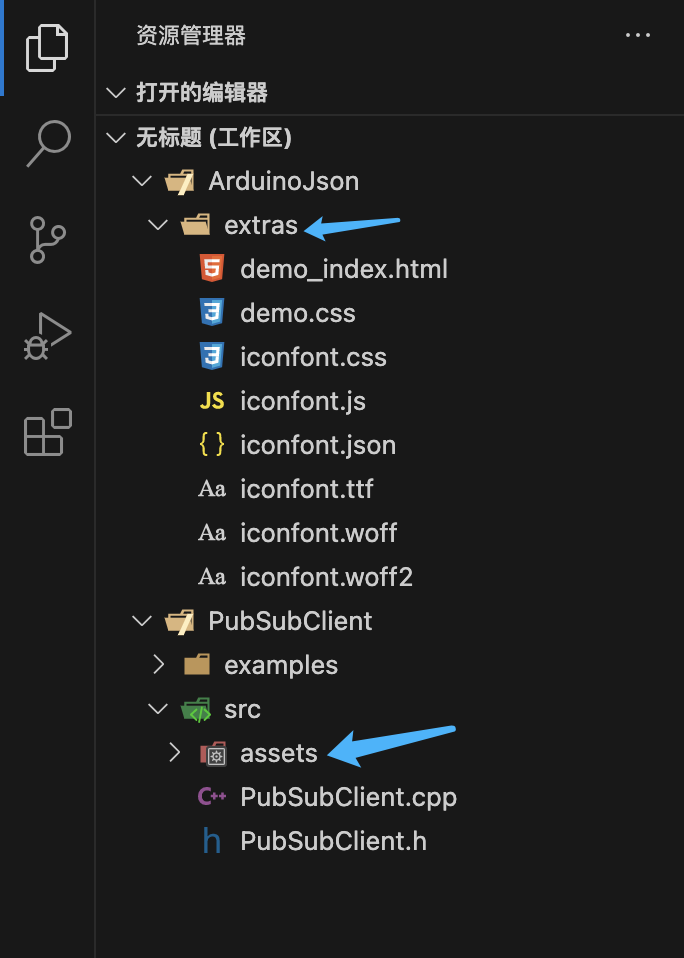Open the Search view in the activity bar
Screen dimensions: 684x958
point(47,143)
